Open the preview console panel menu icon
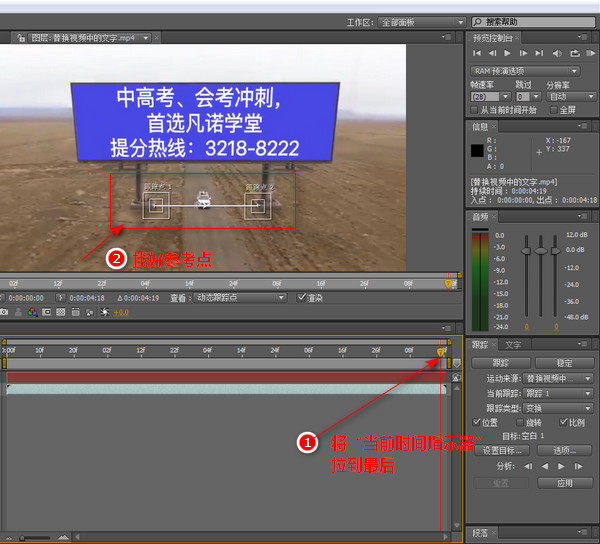 coord(583,37)
